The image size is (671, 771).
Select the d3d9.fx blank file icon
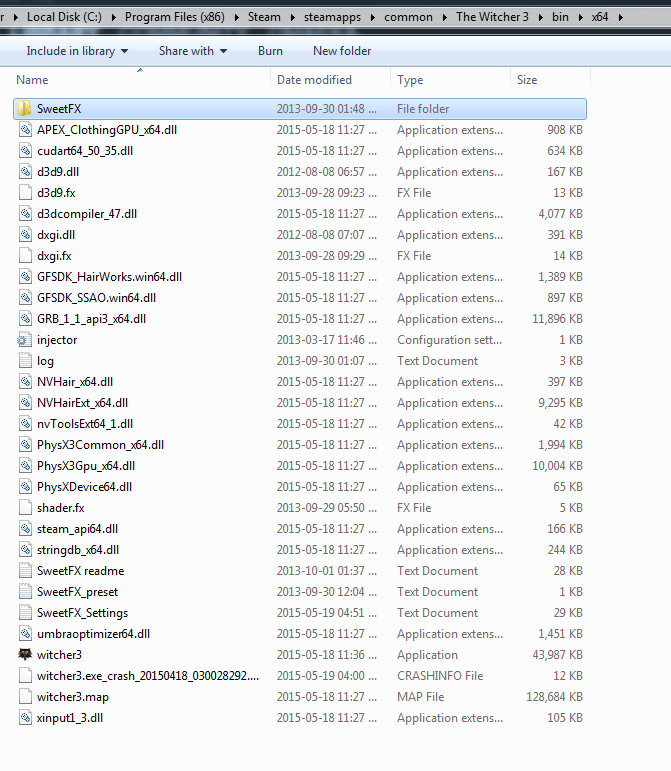[25, 193]
